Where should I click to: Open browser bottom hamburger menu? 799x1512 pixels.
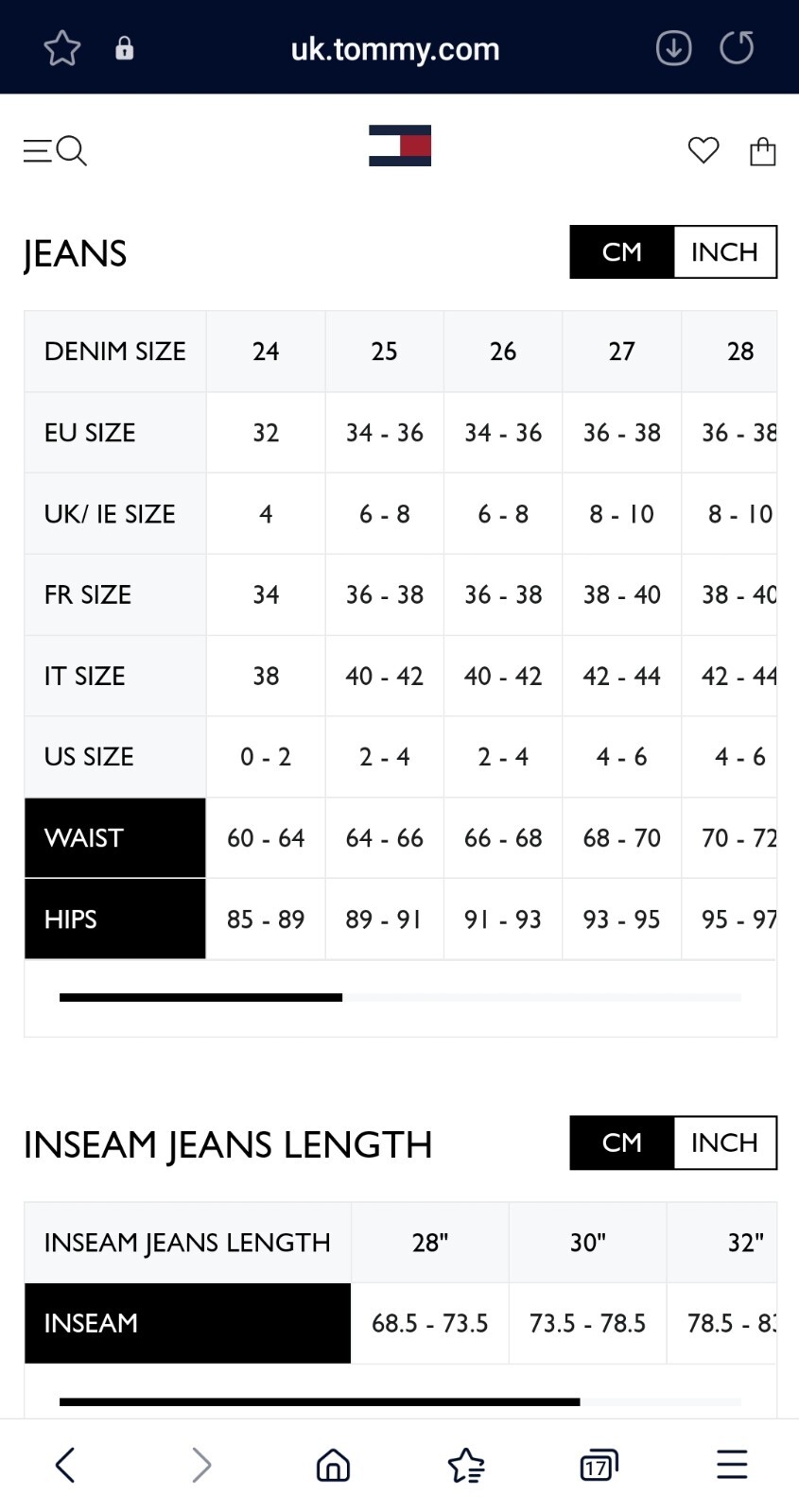click(x=732, y=1466)
